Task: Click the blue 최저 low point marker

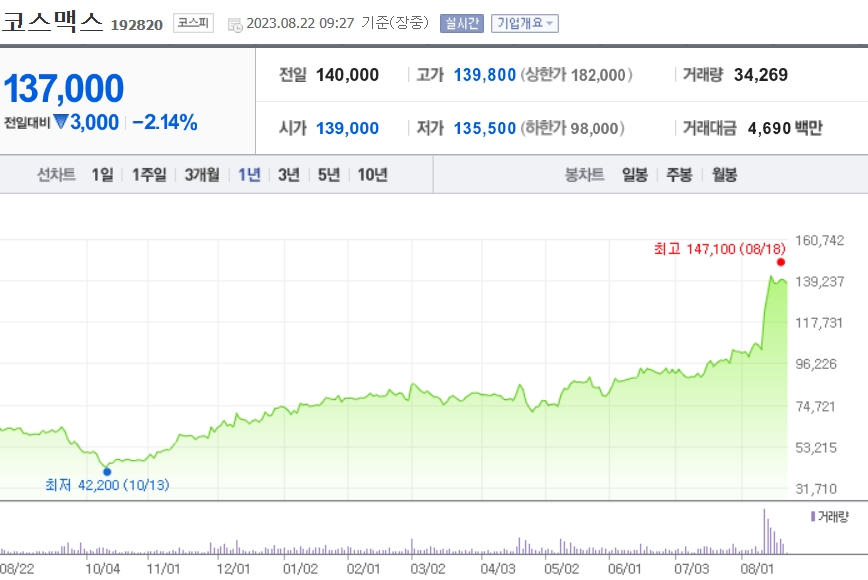Action: coord(107,472)
